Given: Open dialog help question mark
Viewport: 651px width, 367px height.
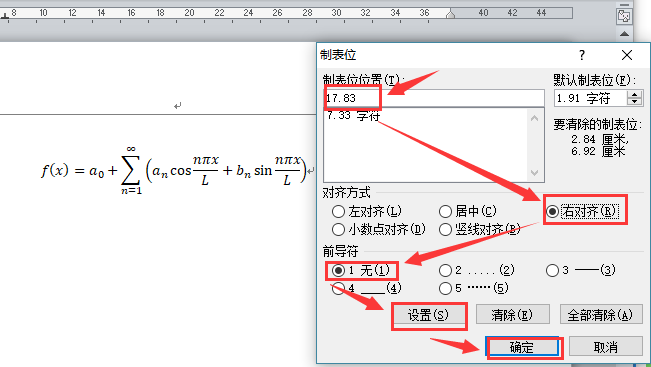Looking at the screenshot, I should tap(582, 55).
